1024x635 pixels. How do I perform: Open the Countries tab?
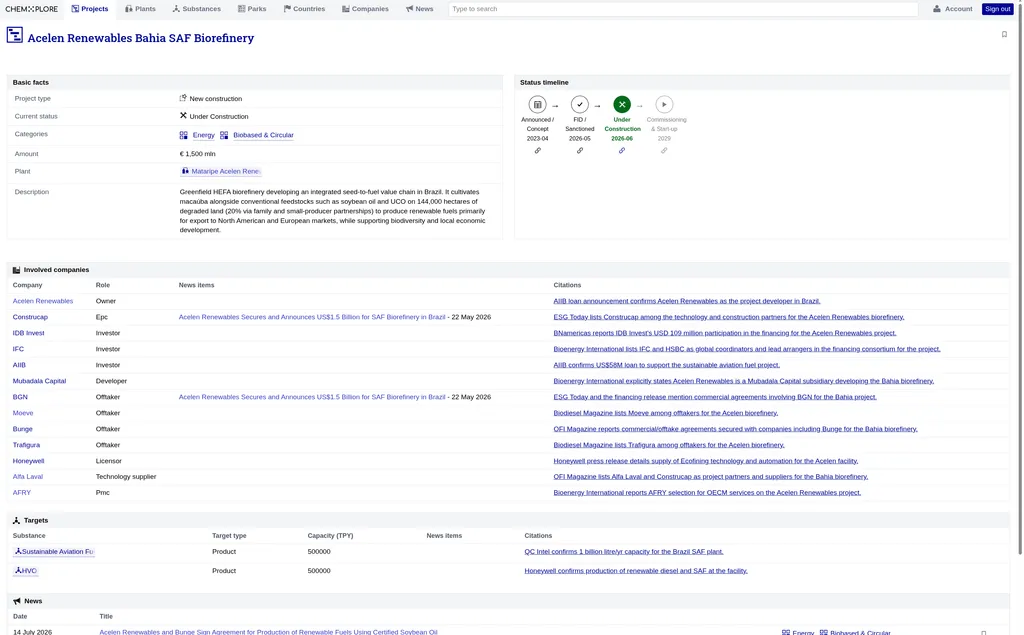(x=304, y=8)
